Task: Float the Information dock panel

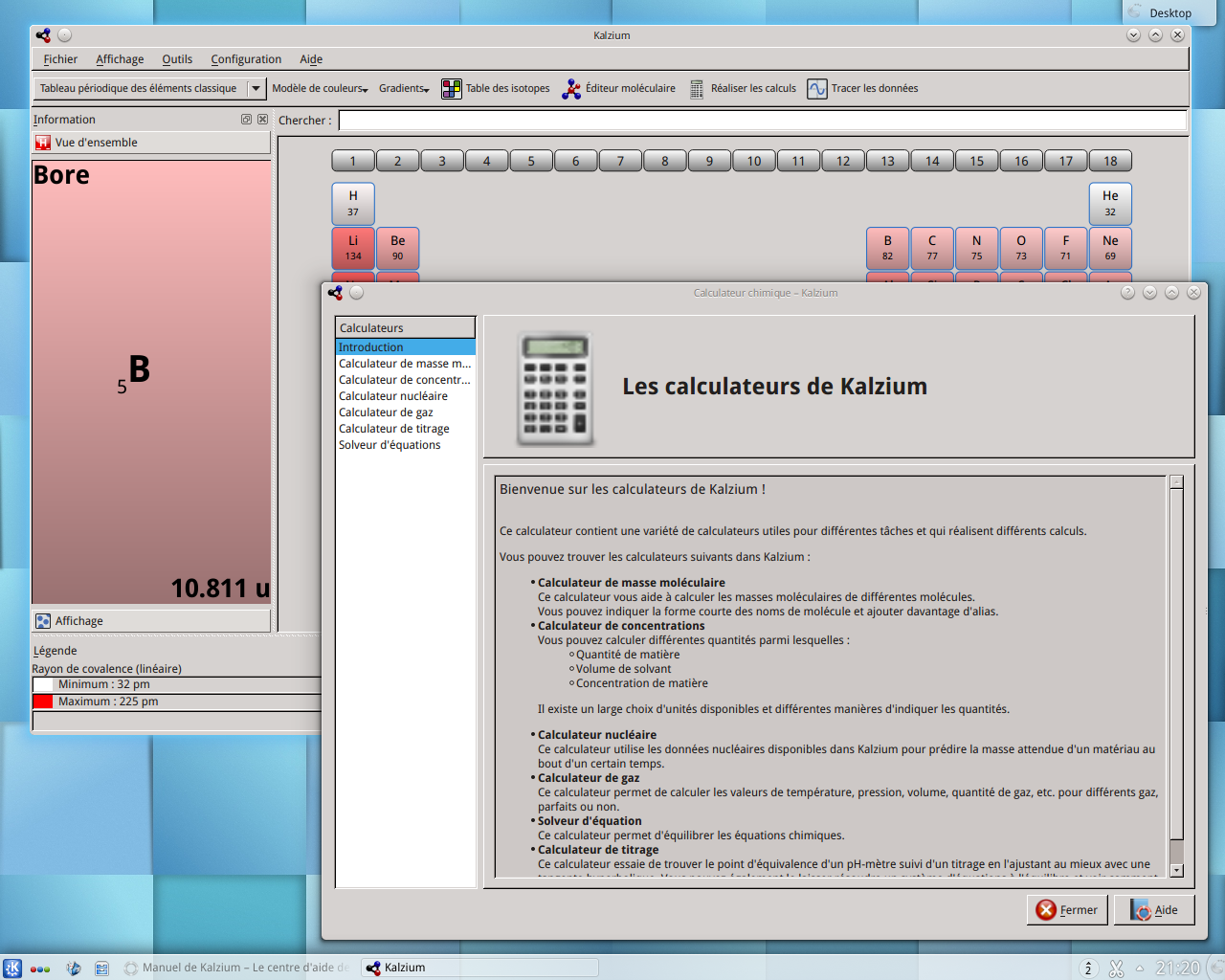Action: point(246,120)
